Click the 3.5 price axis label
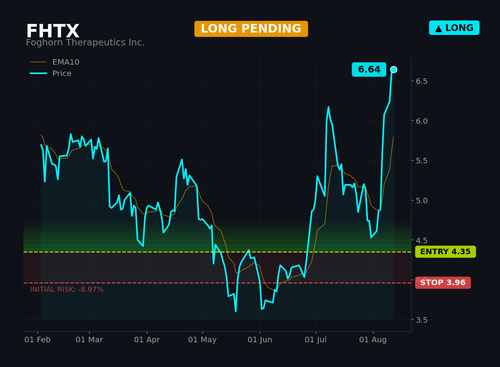Screen dimensions: 500x367 click(x=421, y=320)
